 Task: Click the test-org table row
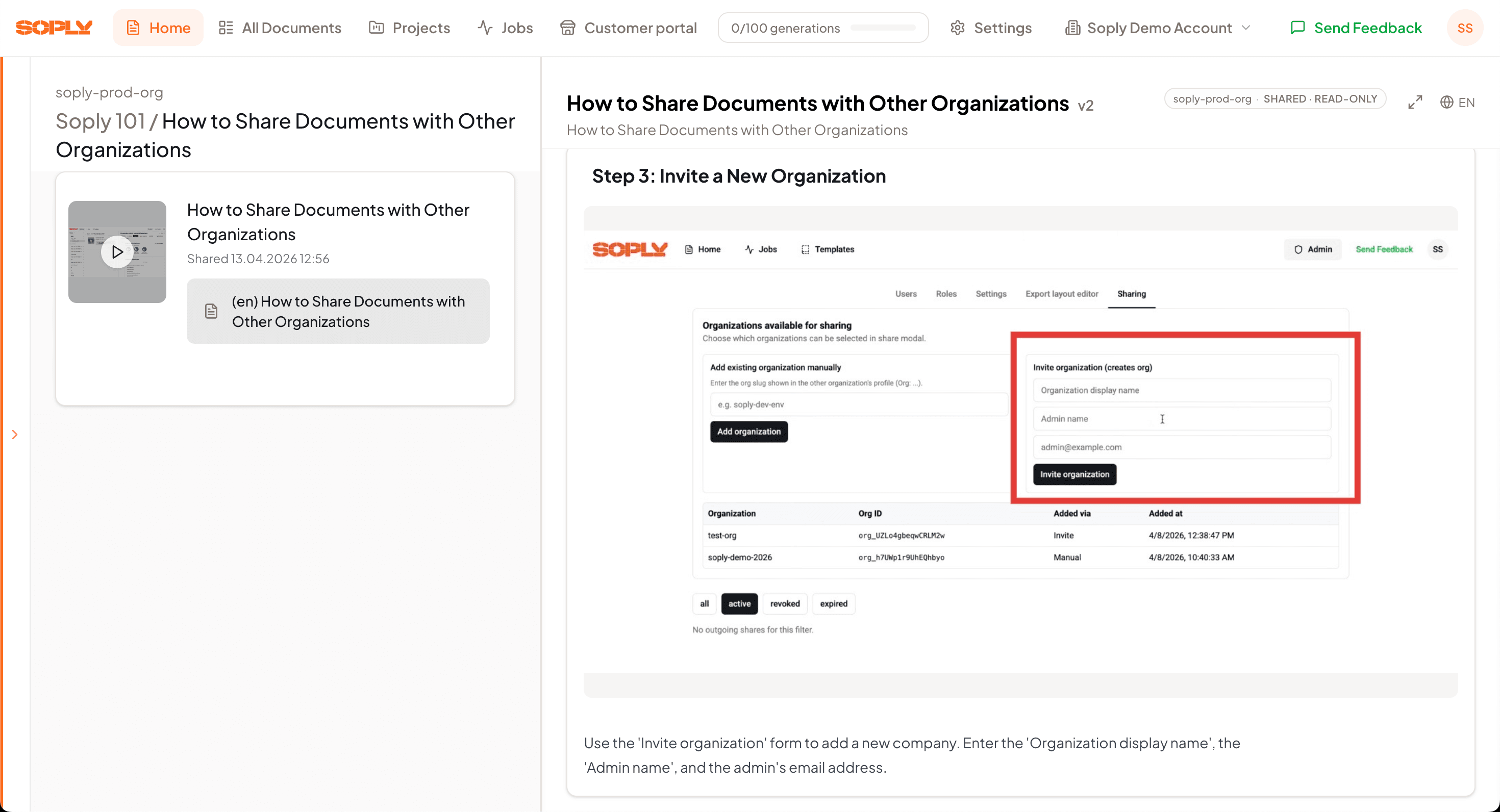pyautogui.click(x=1020, y=535)
